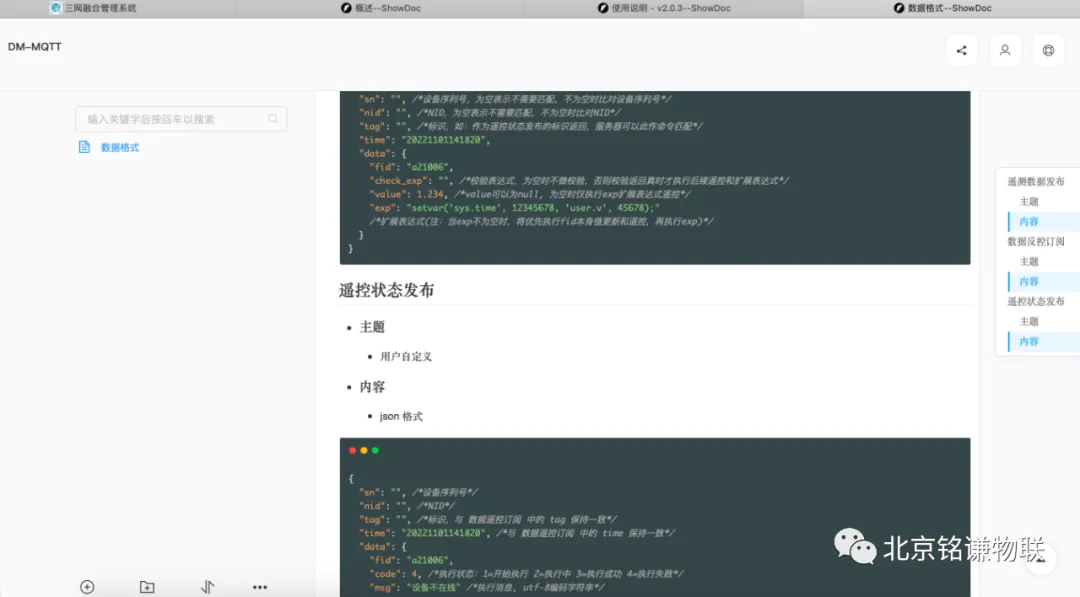The height and width of the screenshot is (597, 1080).
Task: Jump to 遥控状态发布 in outline
Action: 1035,302
